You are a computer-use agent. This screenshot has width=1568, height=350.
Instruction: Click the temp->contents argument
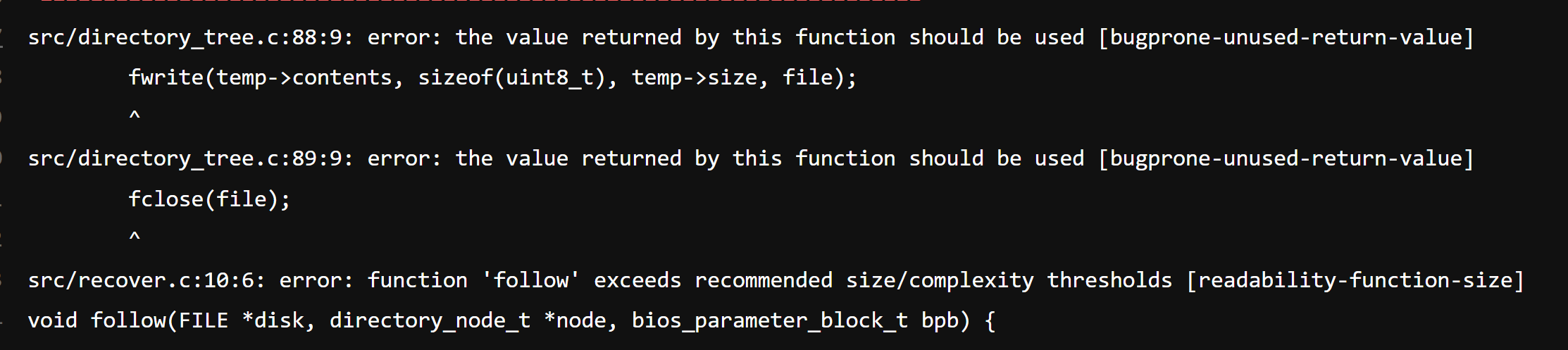coord(304,77)
